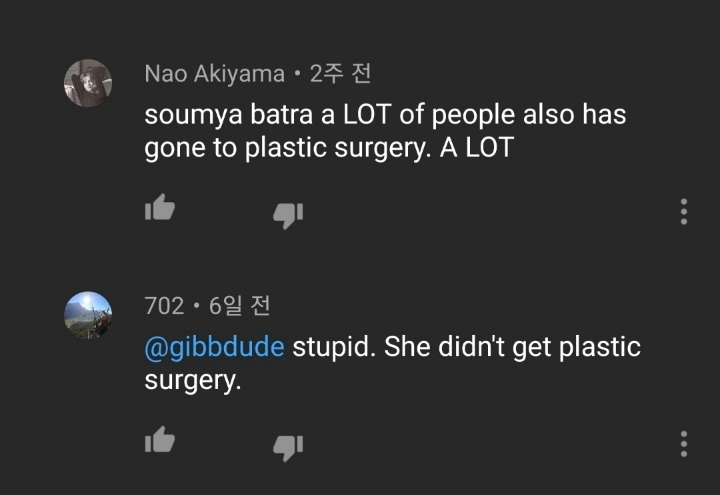Tap the 702 user's avatar
Screen dimensions: 720x495
[x=88, y=315]
